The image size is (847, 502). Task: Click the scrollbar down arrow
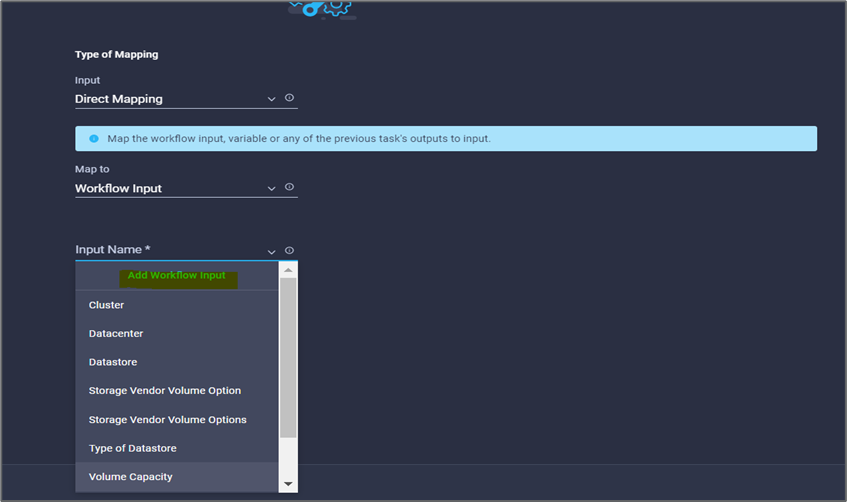click(x=288, y=484)
